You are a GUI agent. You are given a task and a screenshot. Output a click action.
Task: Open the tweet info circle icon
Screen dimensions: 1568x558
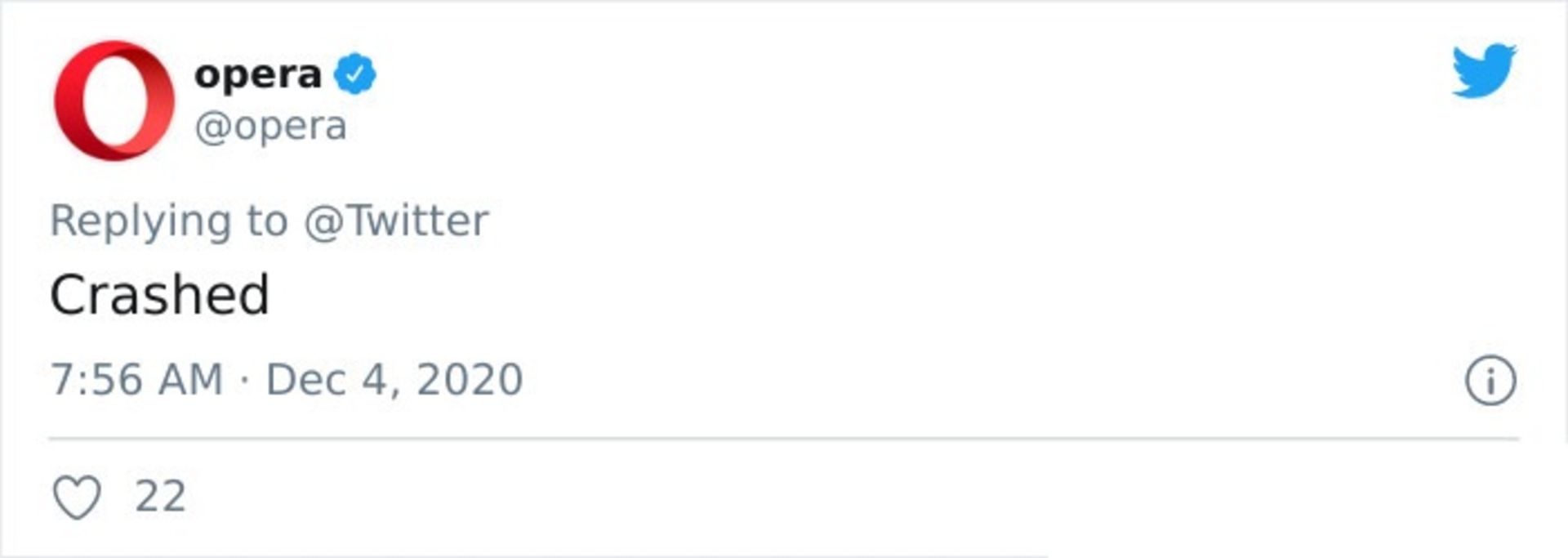pos(1490,381)
